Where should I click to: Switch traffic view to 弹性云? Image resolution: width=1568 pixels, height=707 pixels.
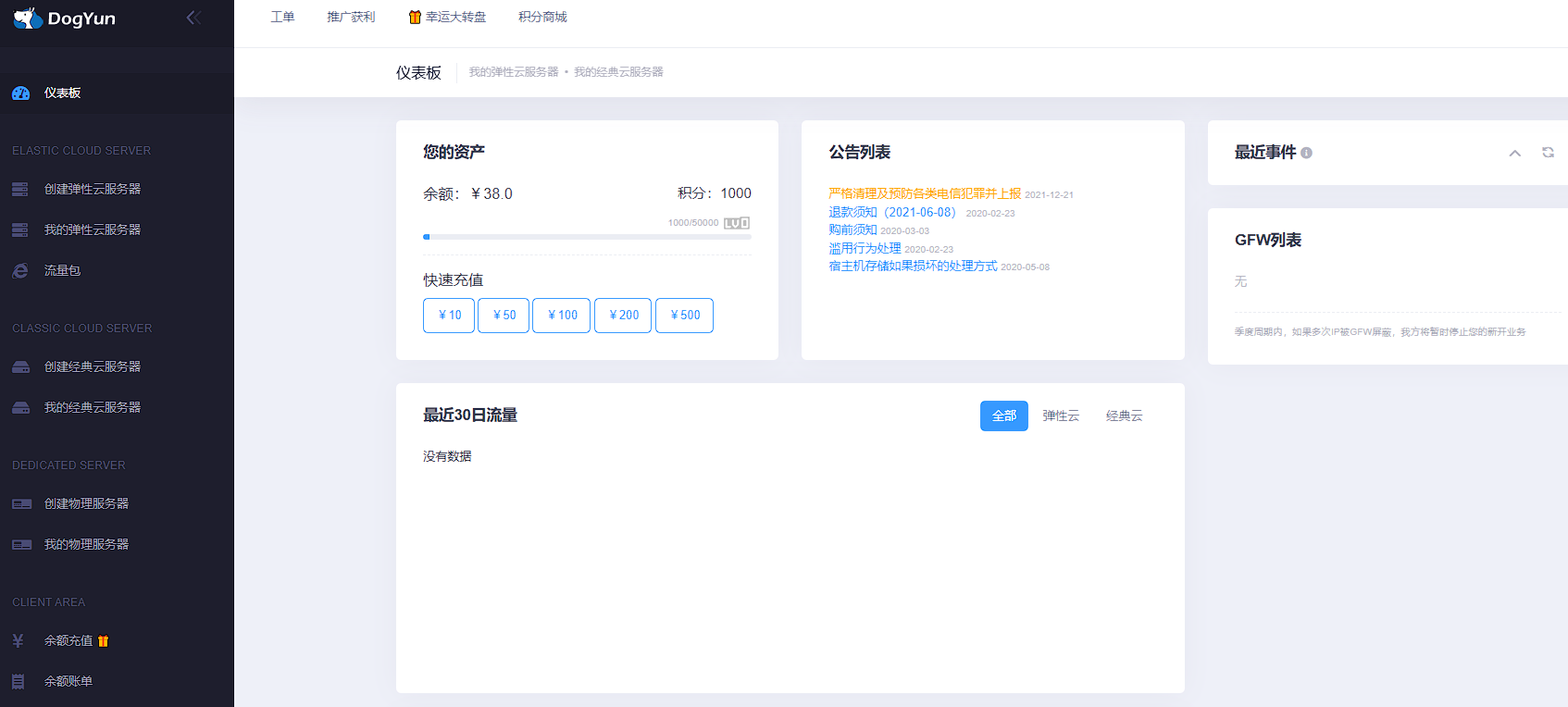[1061, 416]
